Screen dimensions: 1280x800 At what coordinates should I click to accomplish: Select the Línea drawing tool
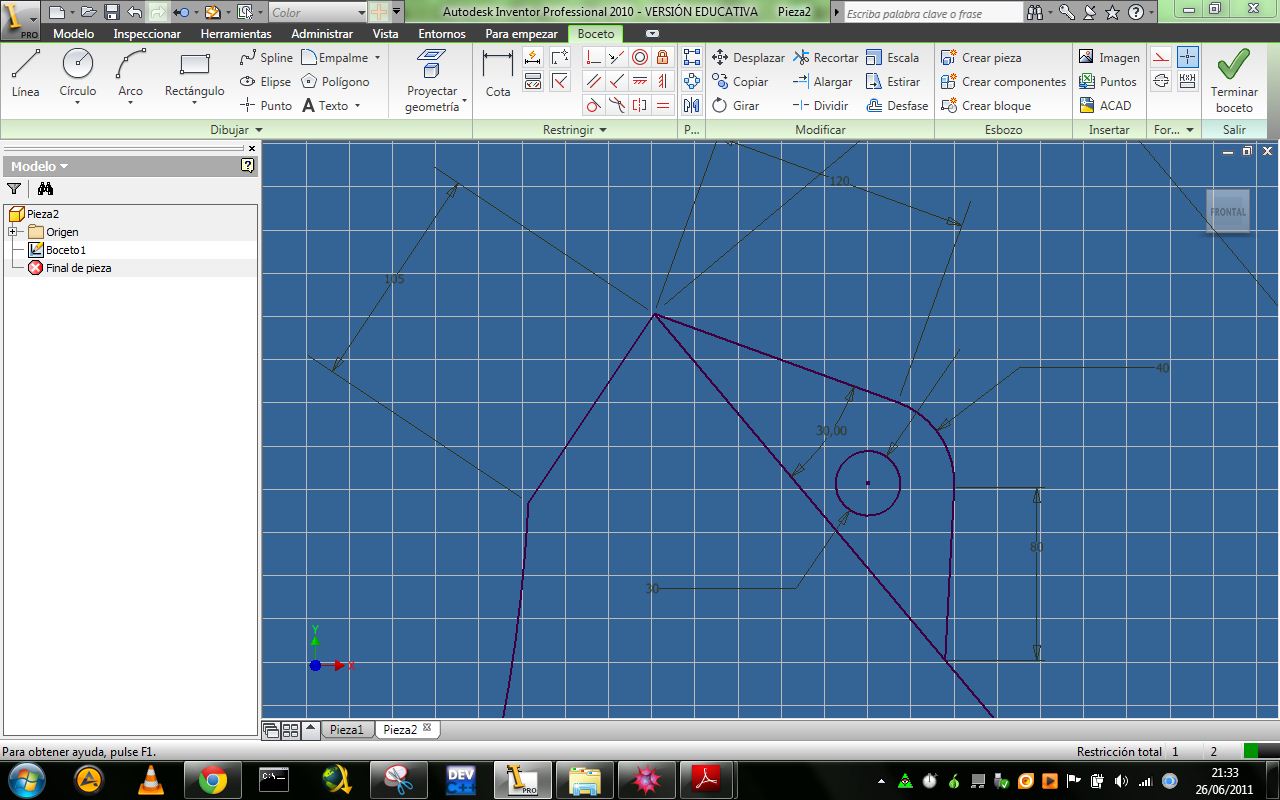(25, 75)
